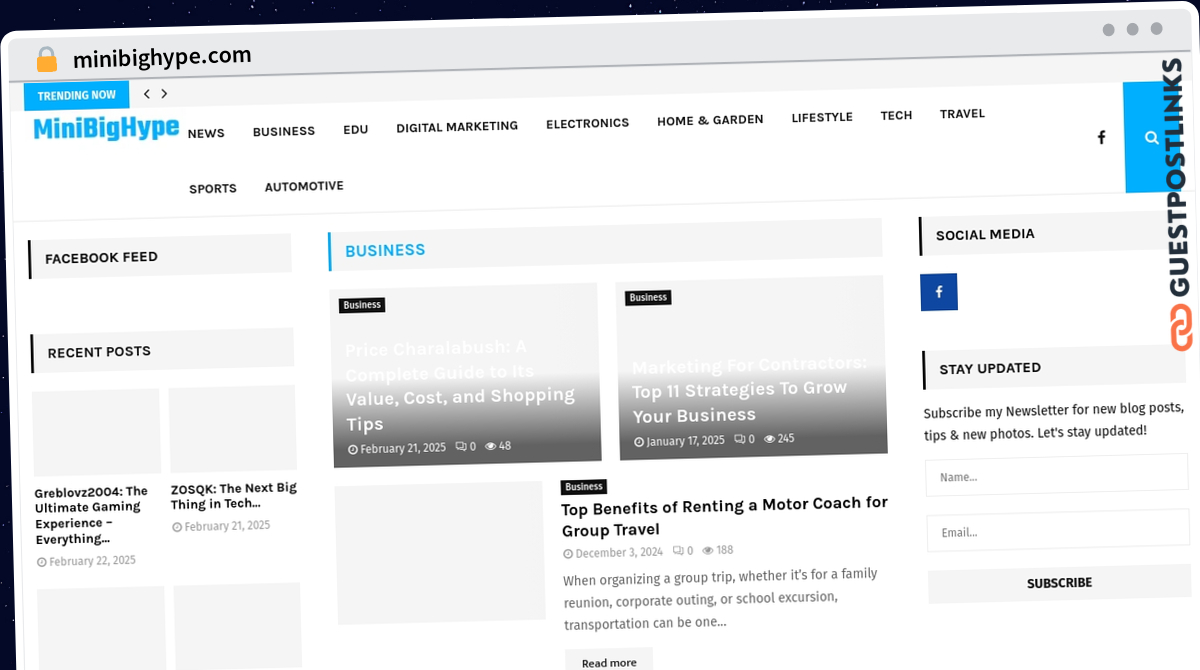This screenshot has height=670, width=1200.
Task: Open the Business menu item
Action: click(x=284, y=131)
